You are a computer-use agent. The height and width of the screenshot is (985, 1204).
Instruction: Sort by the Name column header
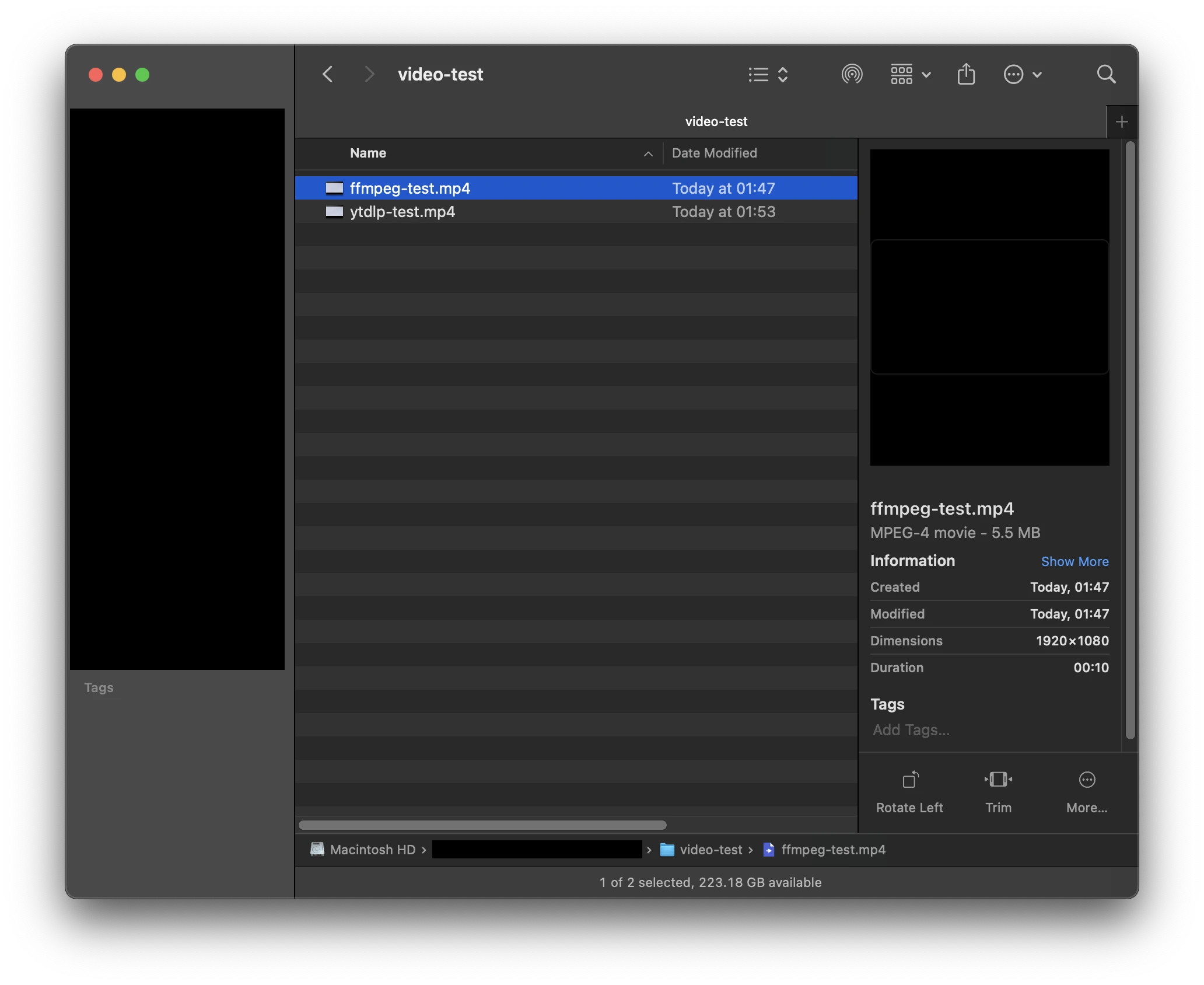368,153
